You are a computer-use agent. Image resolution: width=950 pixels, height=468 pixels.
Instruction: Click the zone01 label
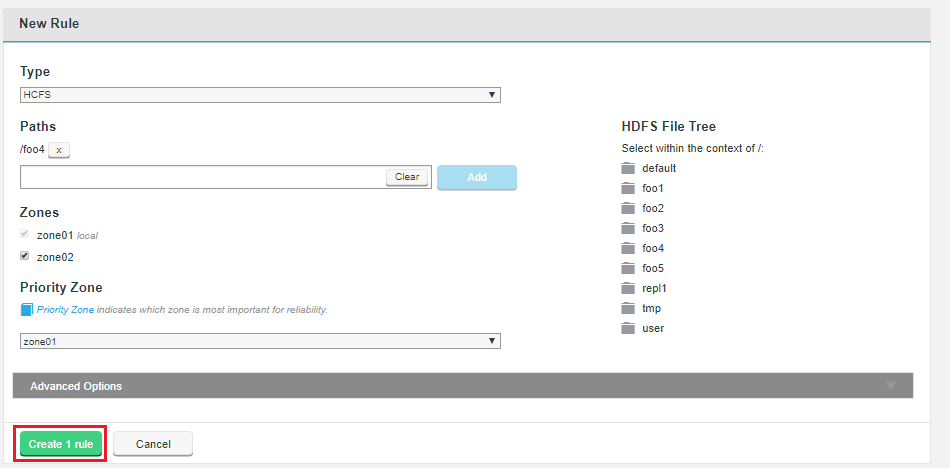coord(55,235)
